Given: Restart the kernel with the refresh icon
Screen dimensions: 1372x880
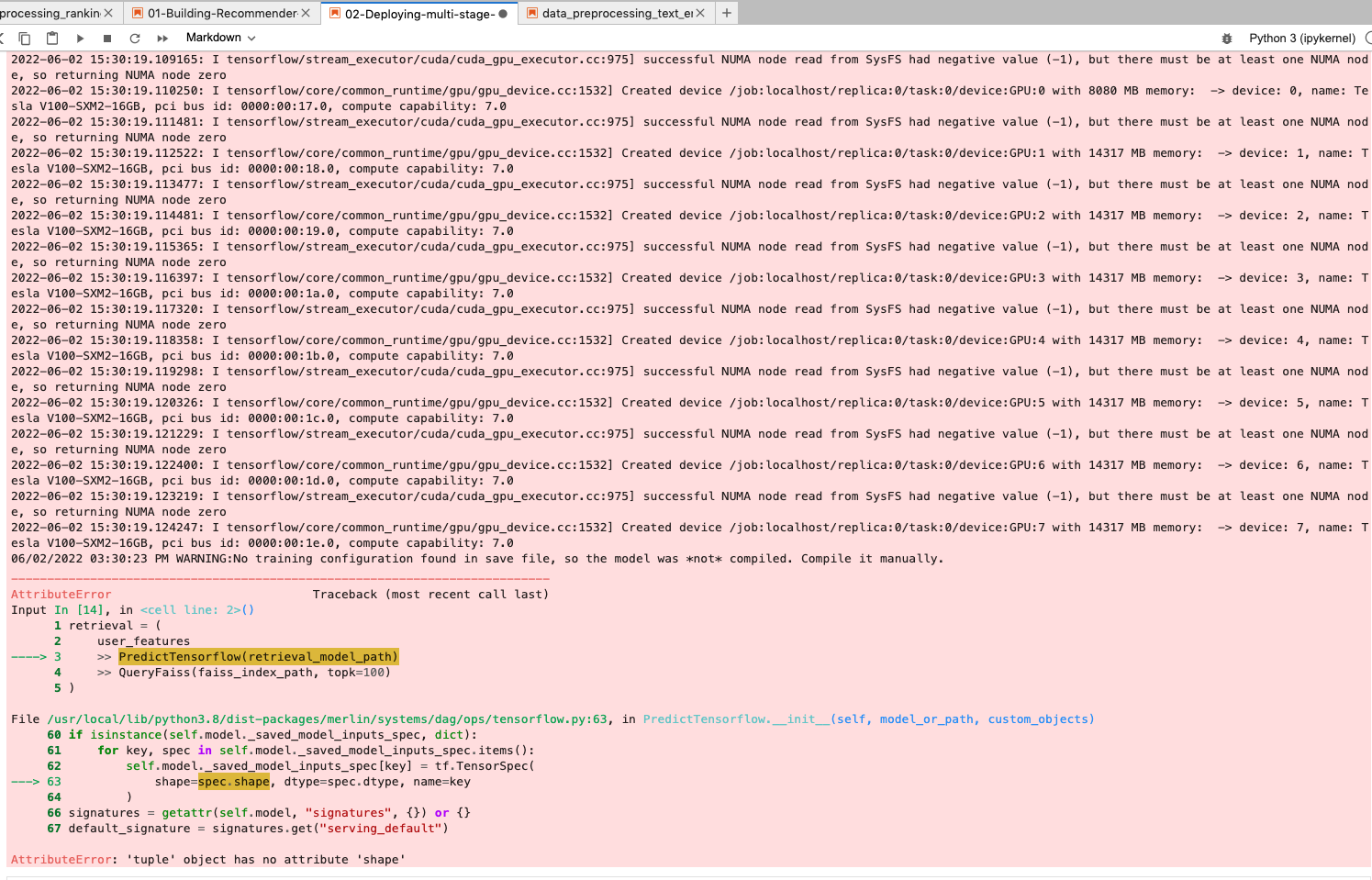Looking at the screenshot, I should point(135,38).
